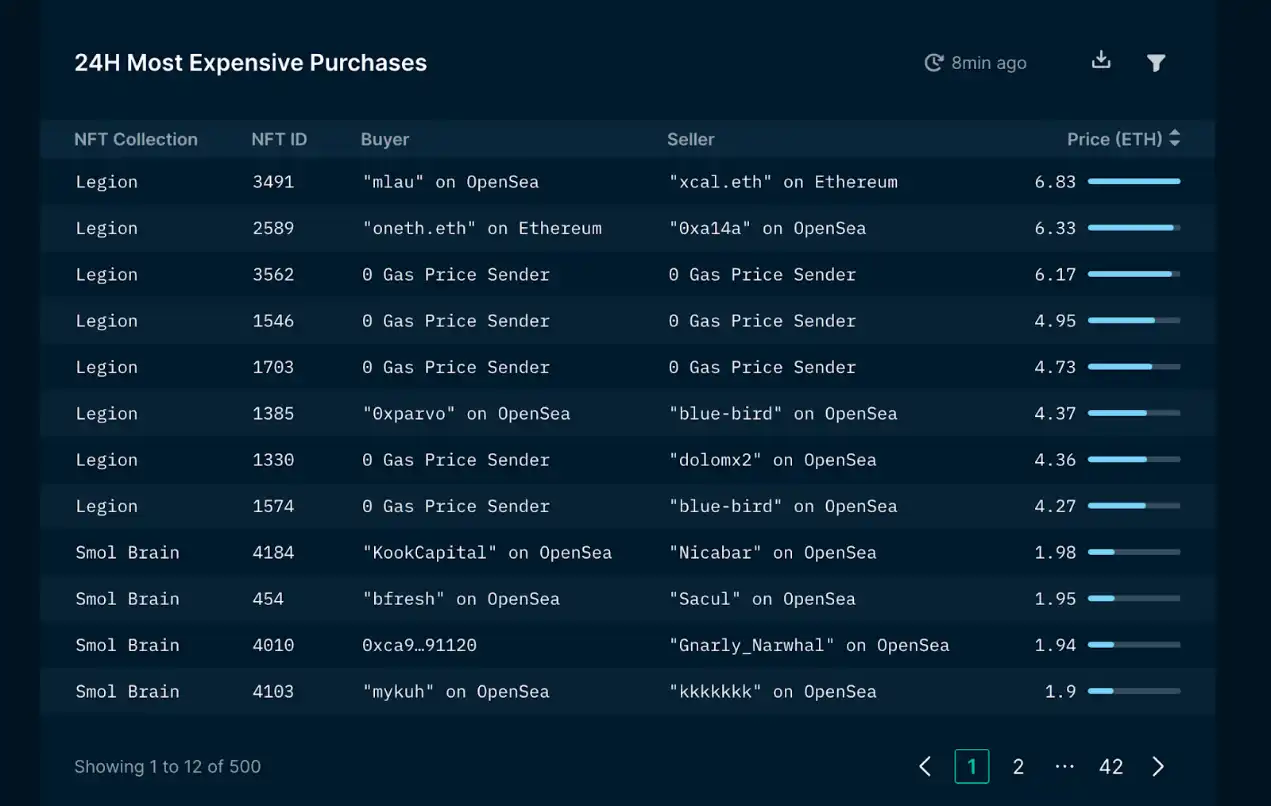Screen dimensions: 1271x806
Task: Click NFT ID 3491
Action: 273,182
